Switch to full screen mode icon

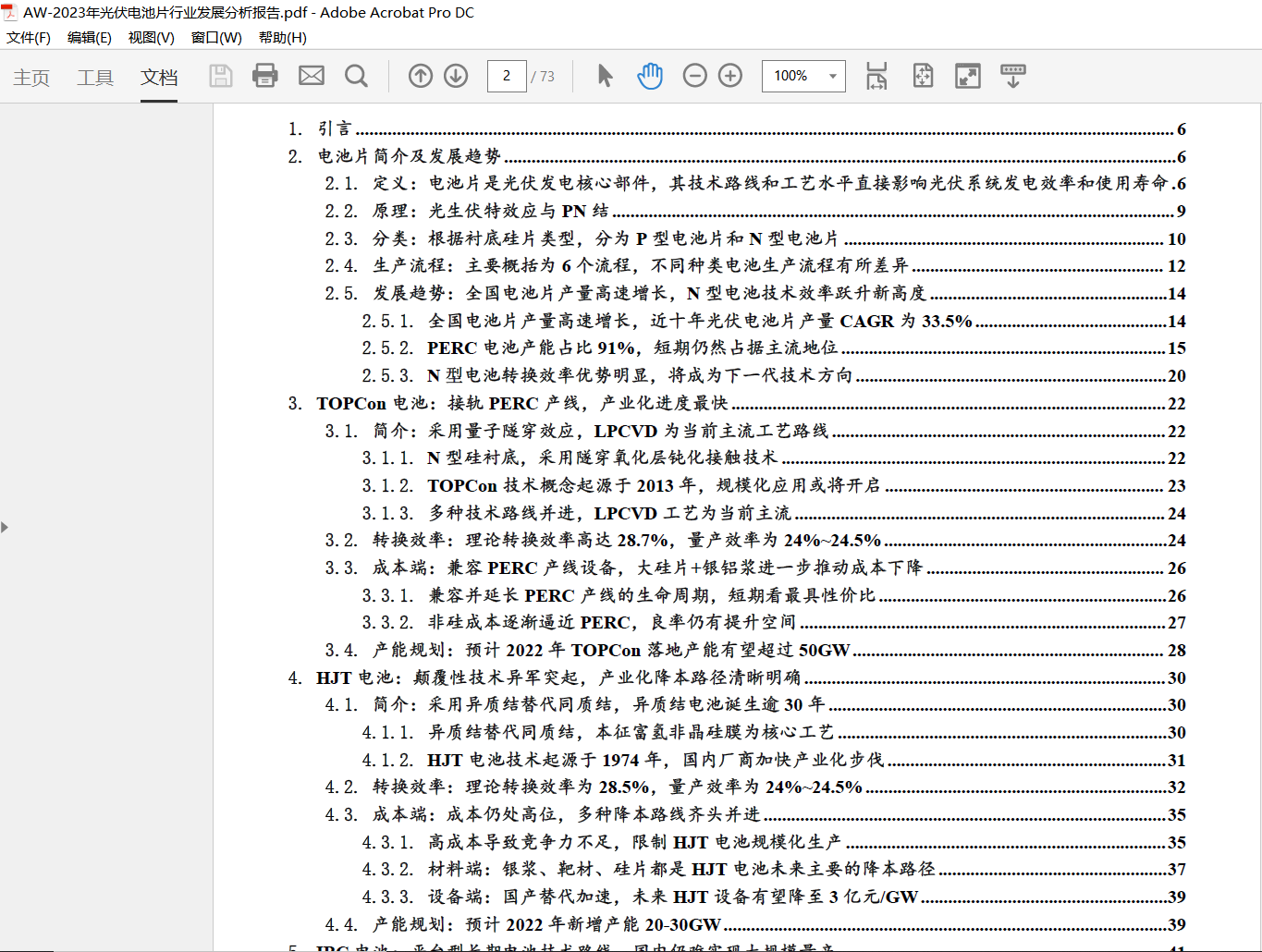(x=968, y=76)
